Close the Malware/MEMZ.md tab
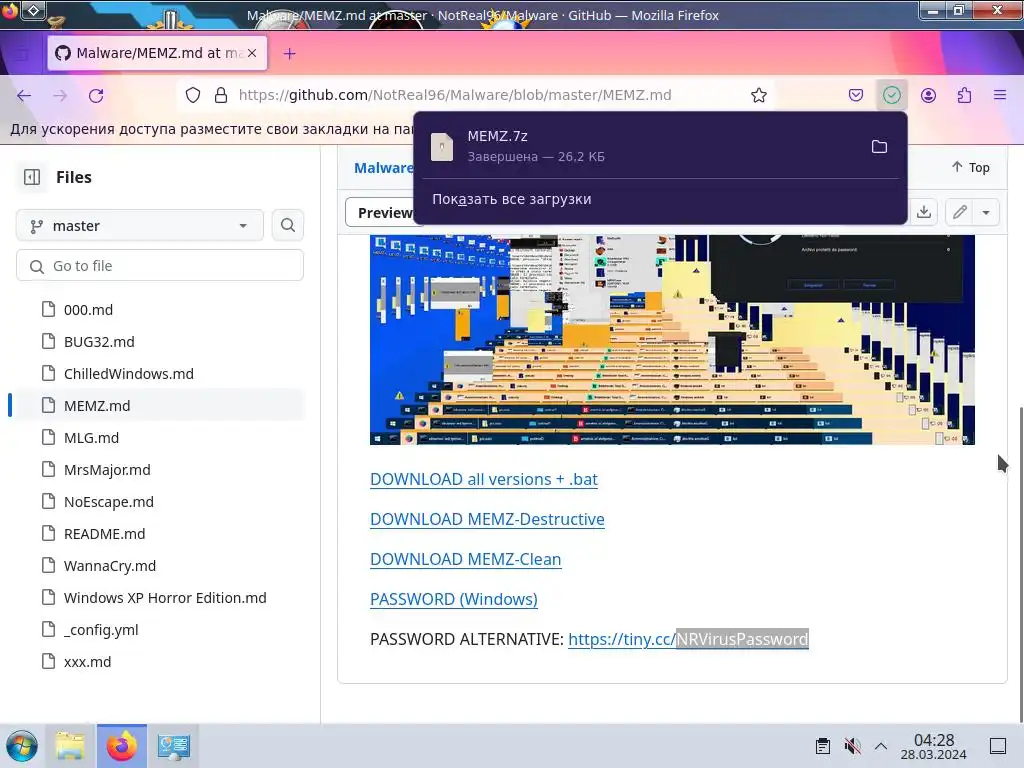Screen dimensions: 1024x768 coord(252,53)
